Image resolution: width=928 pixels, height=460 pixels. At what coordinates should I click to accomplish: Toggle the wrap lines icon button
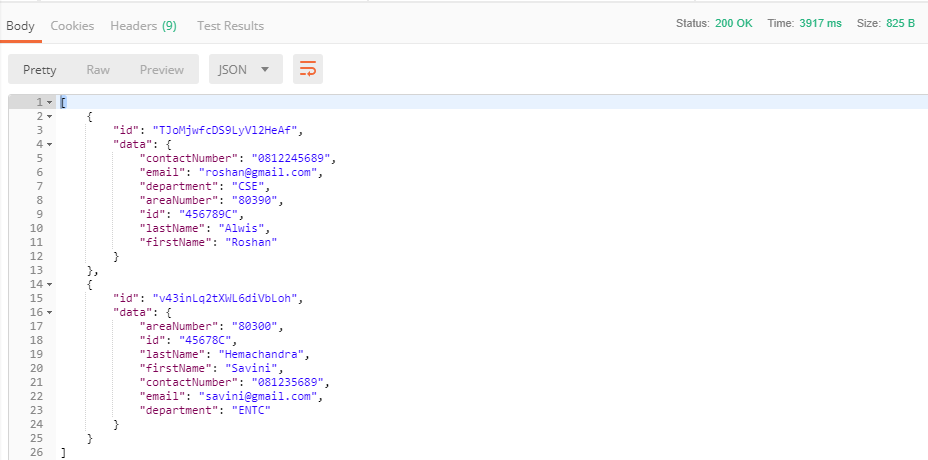coord(308,69)
